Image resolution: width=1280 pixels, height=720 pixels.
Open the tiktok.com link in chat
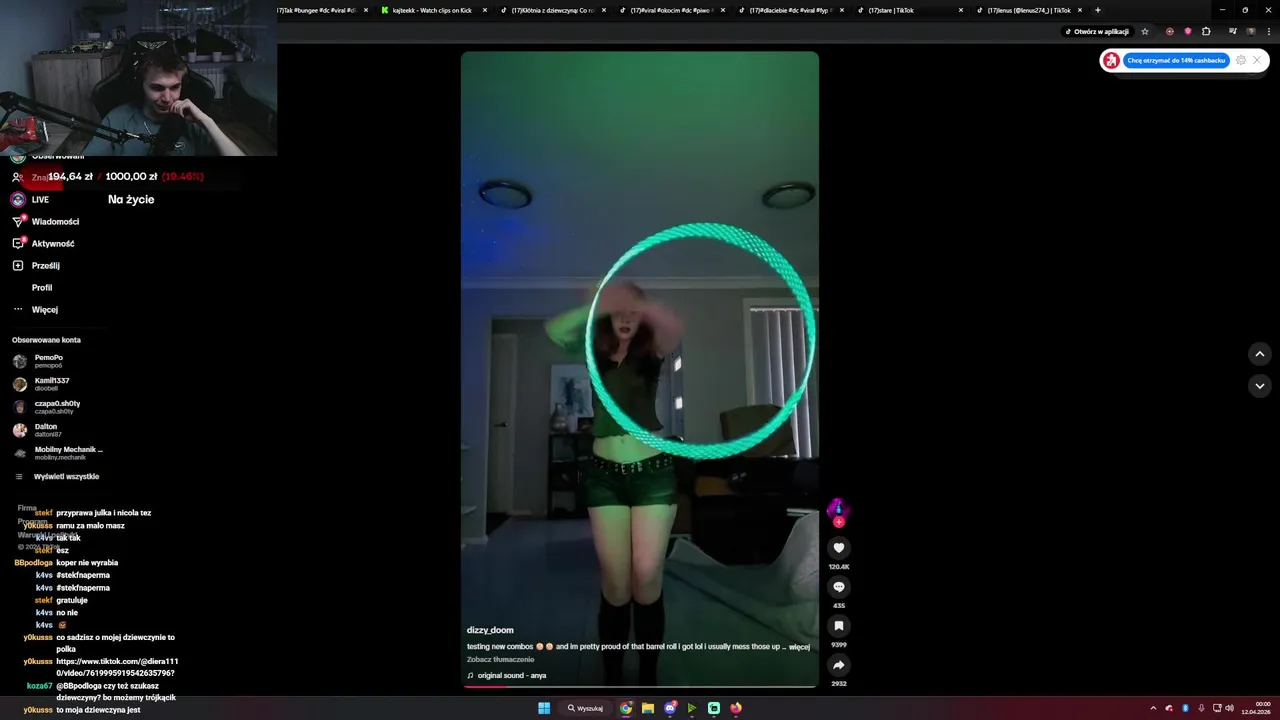click(x=117, y=667)
